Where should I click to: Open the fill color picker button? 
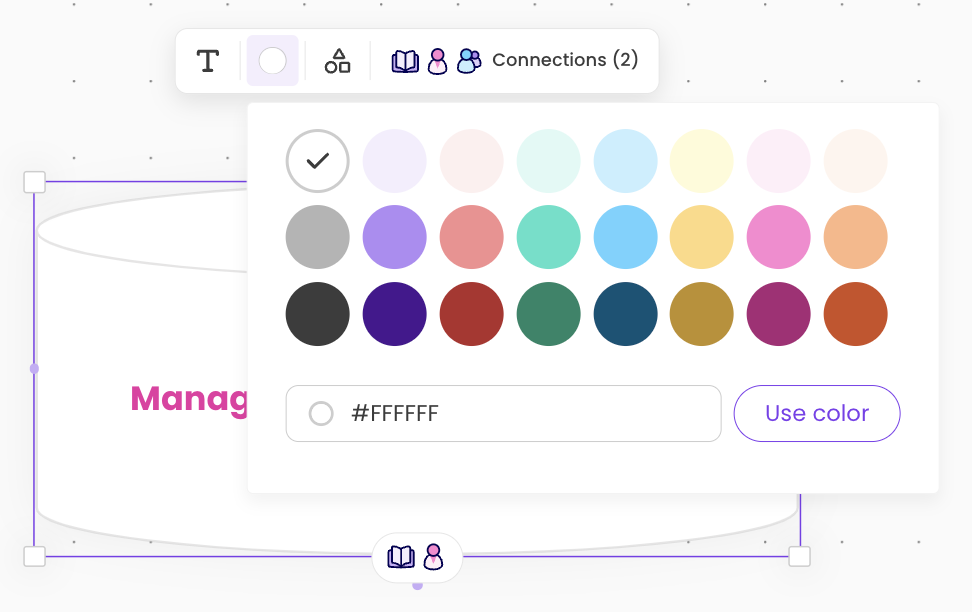(x=272, y=61)
